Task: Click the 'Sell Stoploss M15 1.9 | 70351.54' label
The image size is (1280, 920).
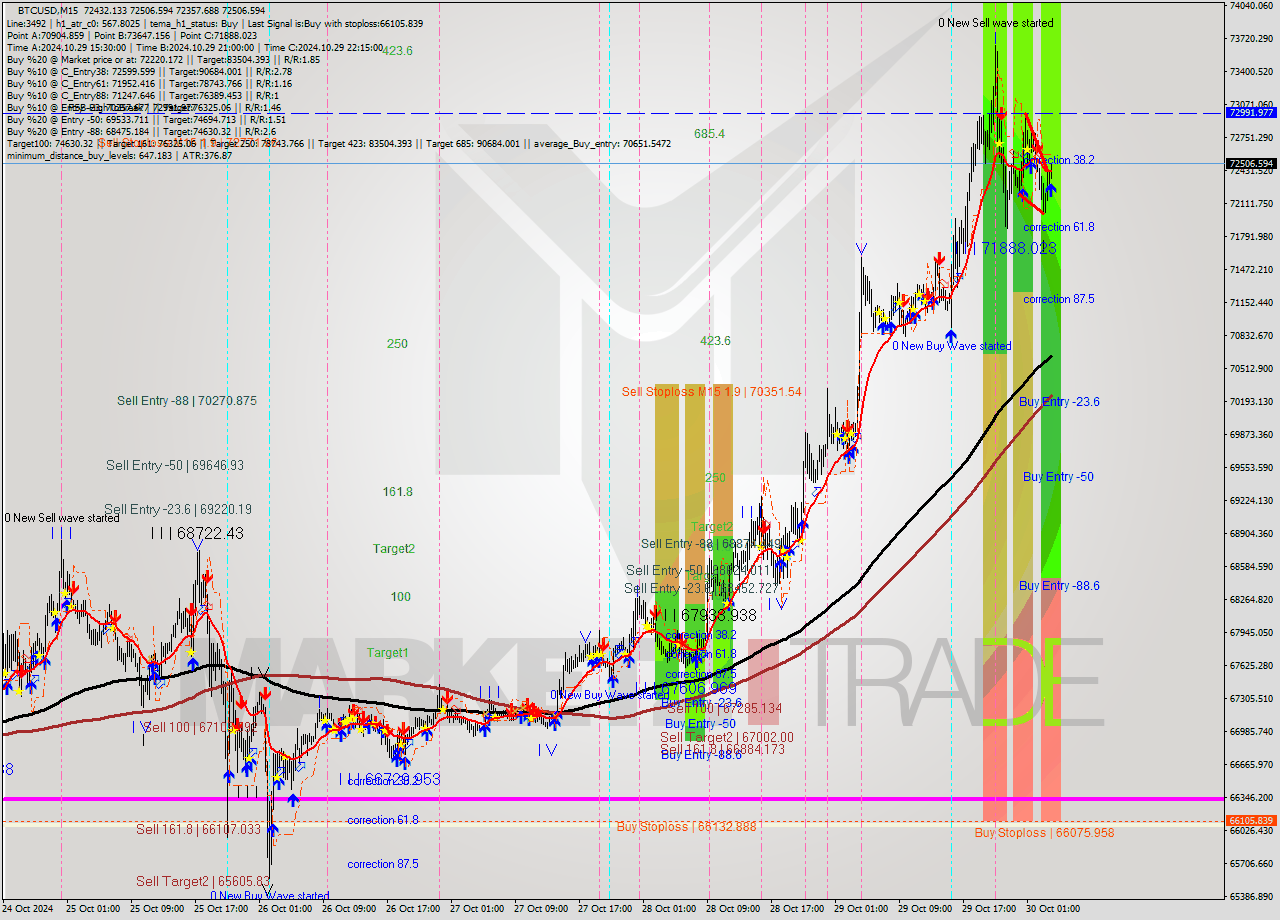Action: [x=711, y=392]
